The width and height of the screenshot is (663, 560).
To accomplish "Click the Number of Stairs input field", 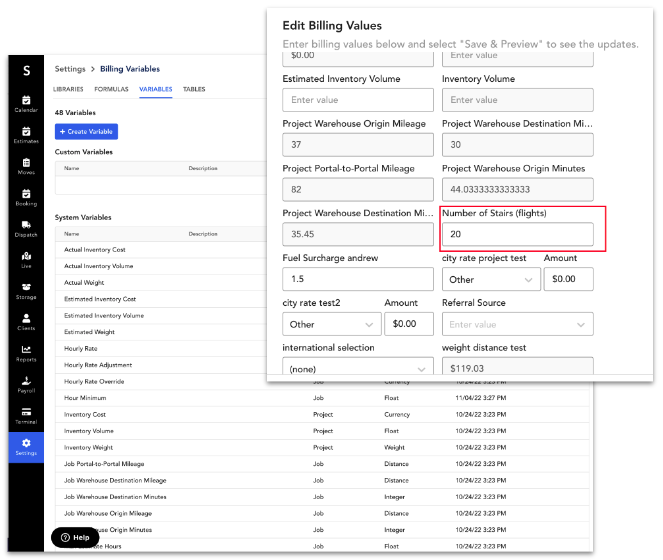I will [517, 234].
